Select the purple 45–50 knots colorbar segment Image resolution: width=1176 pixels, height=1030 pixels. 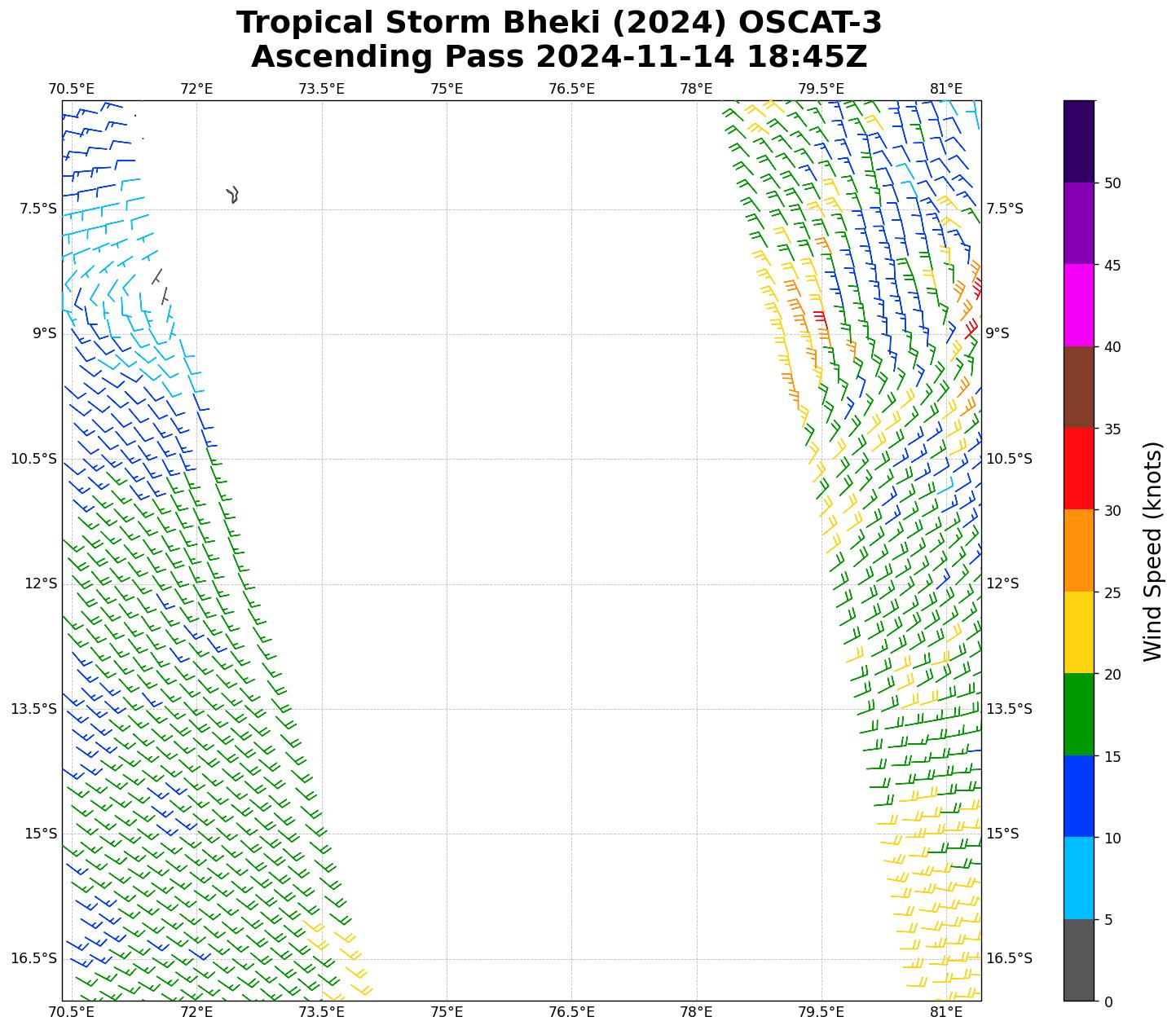tap(1078, 223)
